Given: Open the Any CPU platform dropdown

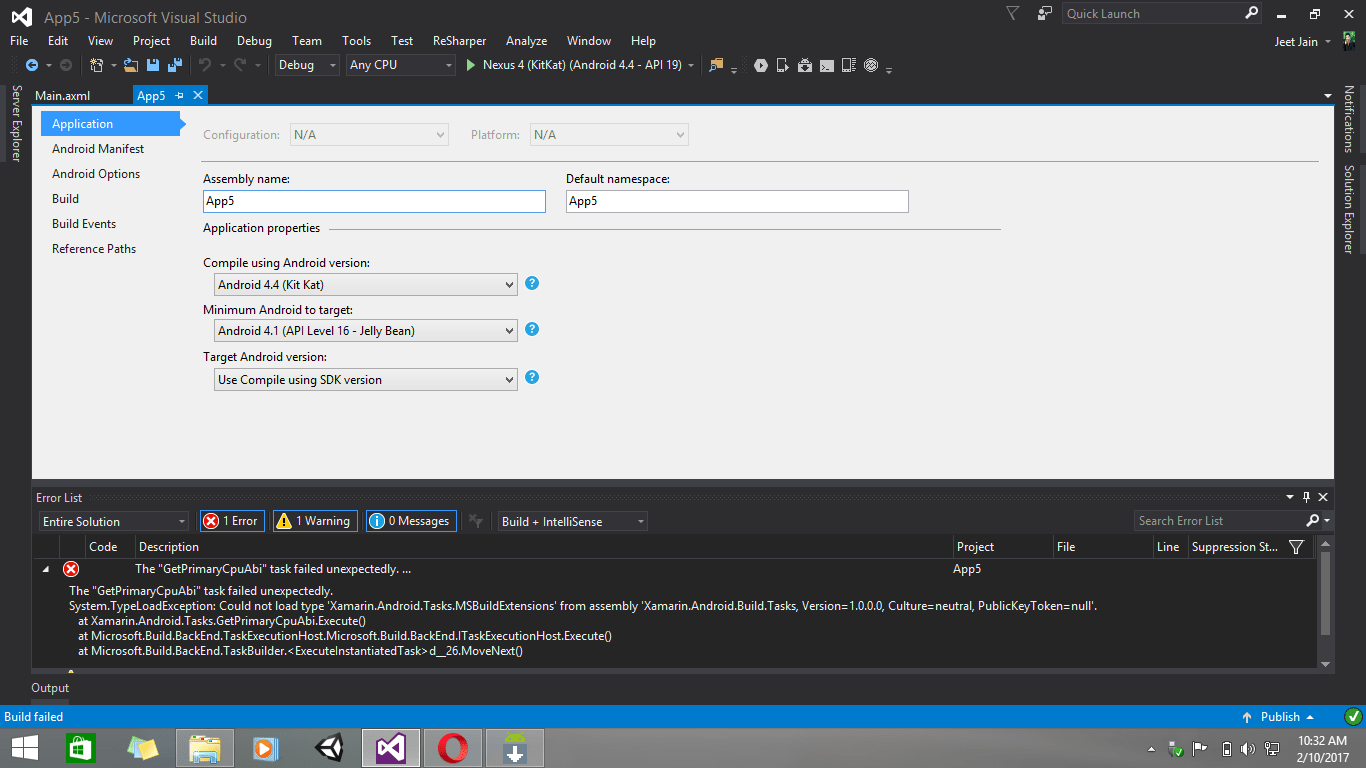Looking at the screenshot, I should point(401,65).
